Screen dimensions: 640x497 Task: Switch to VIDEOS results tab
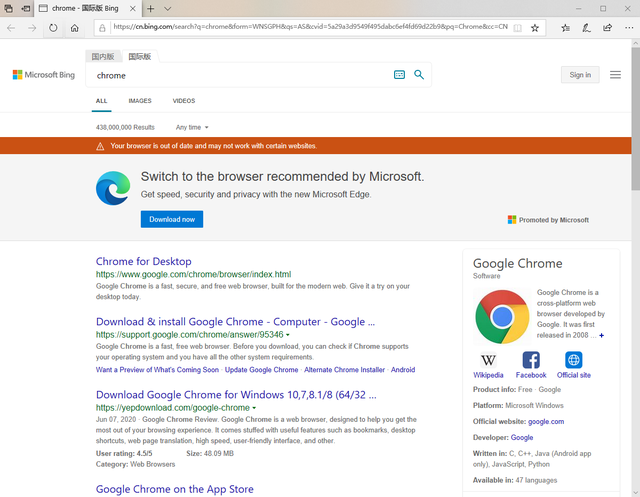click(x=184, y=101)
